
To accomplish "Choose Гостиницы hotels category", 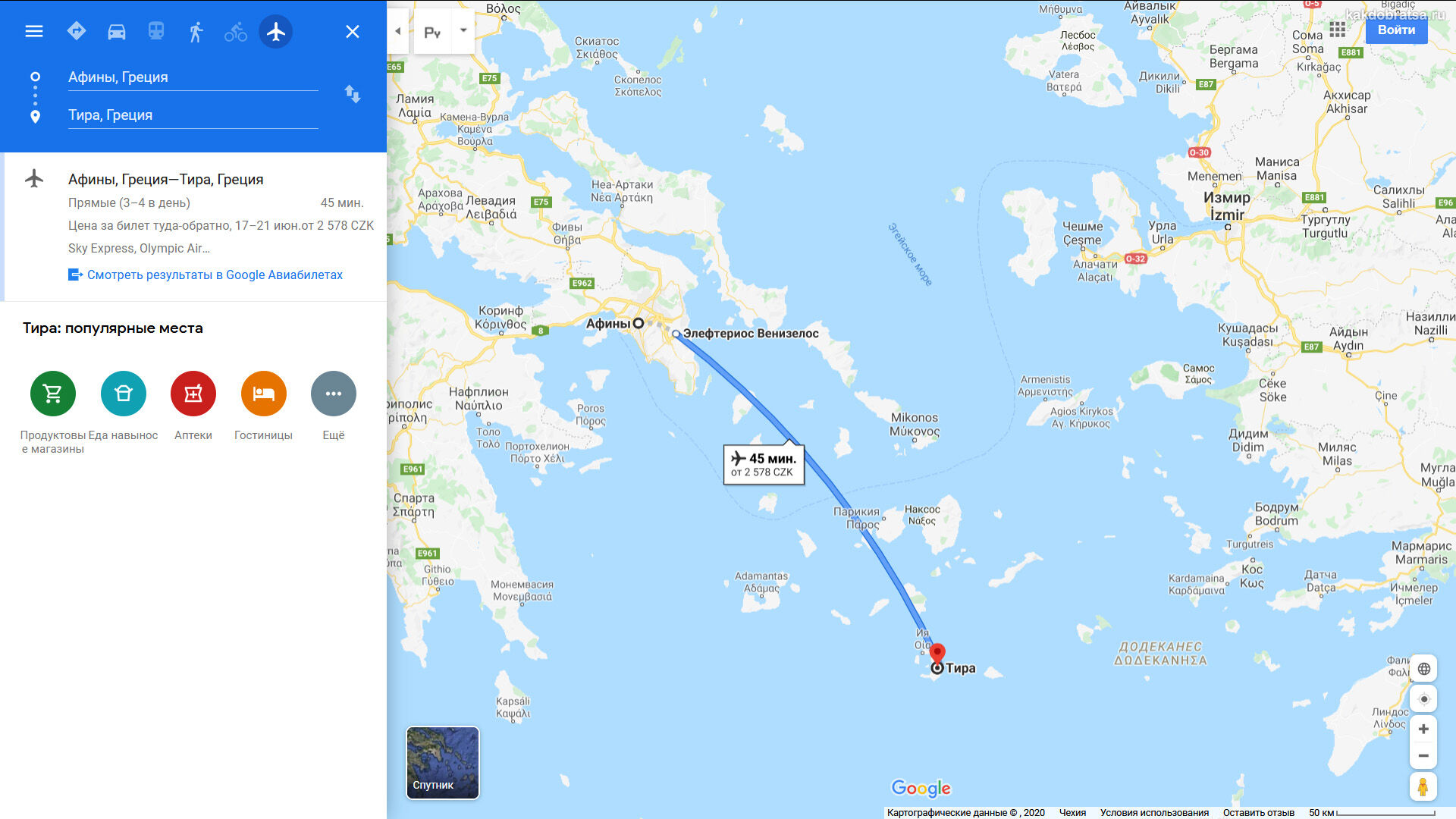I will coord(264,394).
